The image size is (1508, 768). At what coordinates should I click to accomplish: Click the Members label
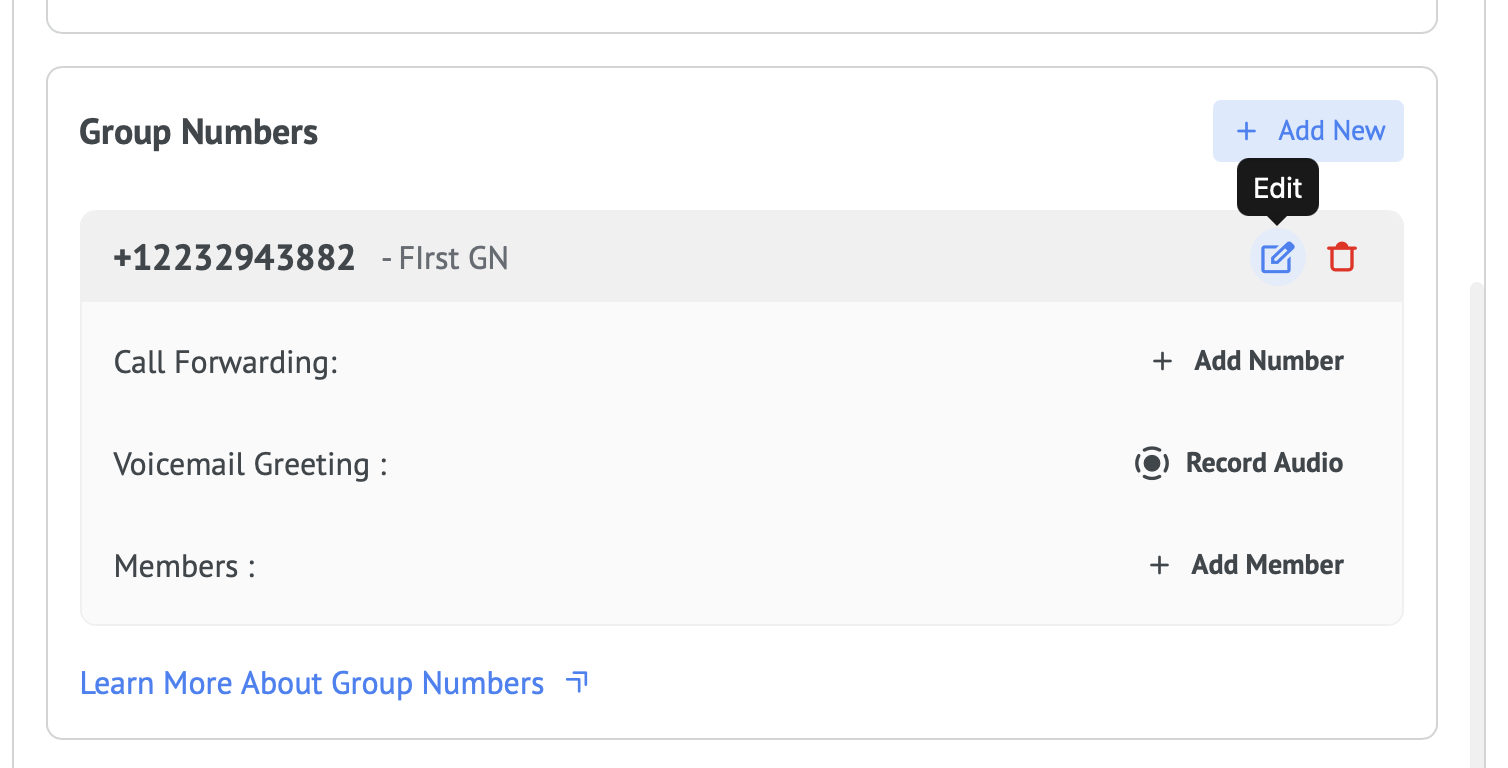pyautogui.click(x=185, y=566)
